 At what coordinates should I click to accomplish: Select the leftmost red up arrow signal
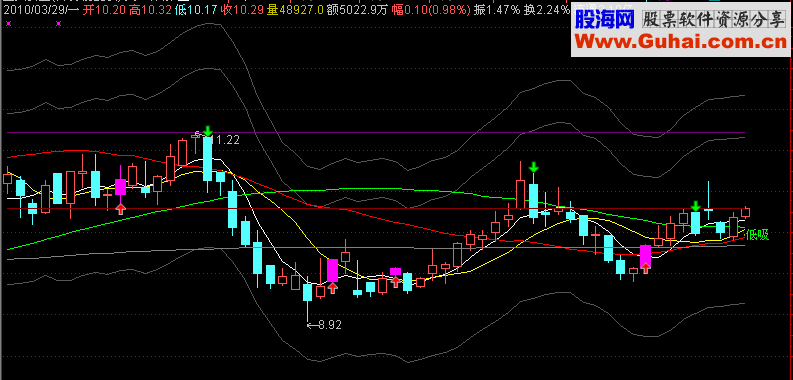[x=120, y=208]
